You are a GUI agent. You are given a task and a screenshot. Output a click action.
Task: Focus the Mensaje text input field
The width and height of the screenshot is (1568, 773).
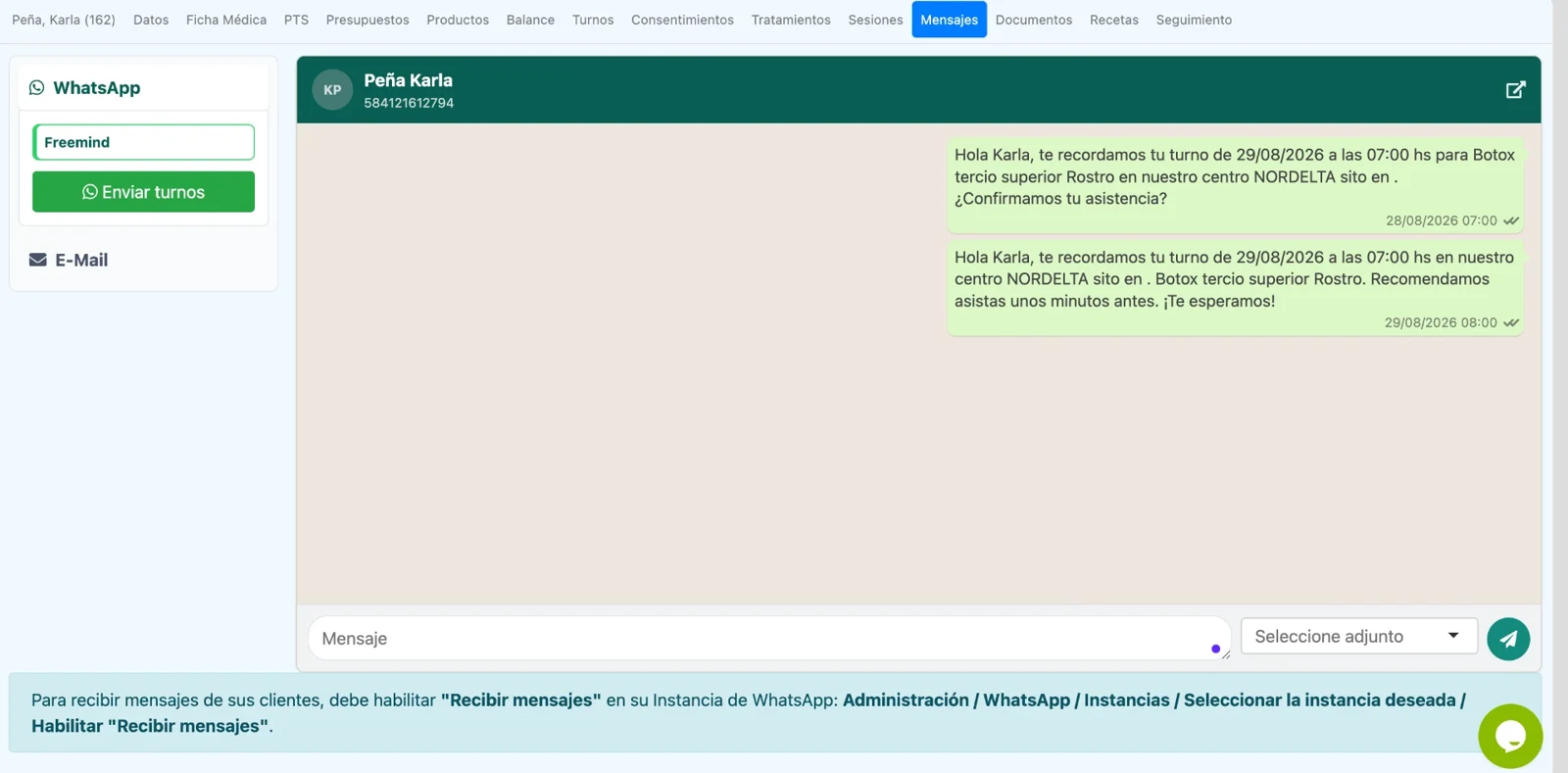point(769,639)
